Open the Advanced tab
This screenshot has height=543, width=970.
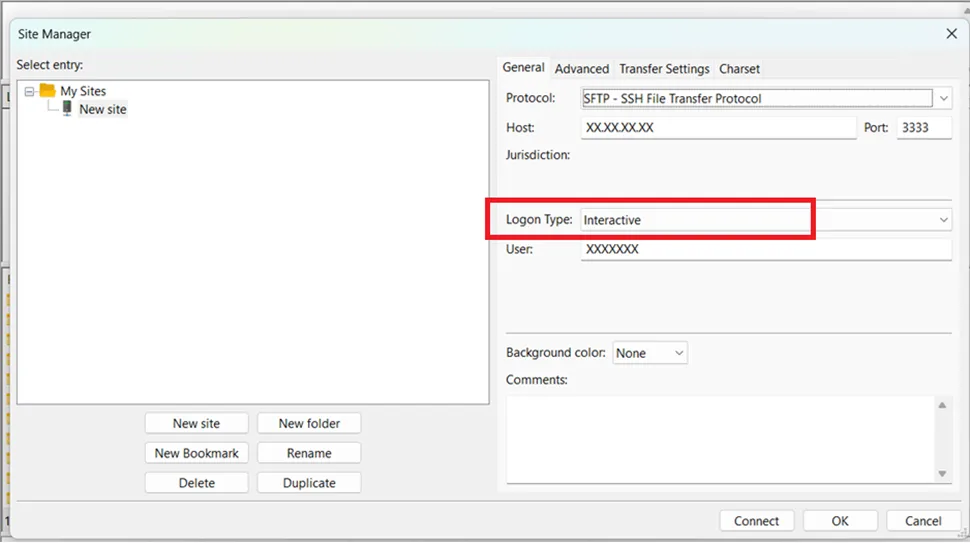tap(582, 69)
